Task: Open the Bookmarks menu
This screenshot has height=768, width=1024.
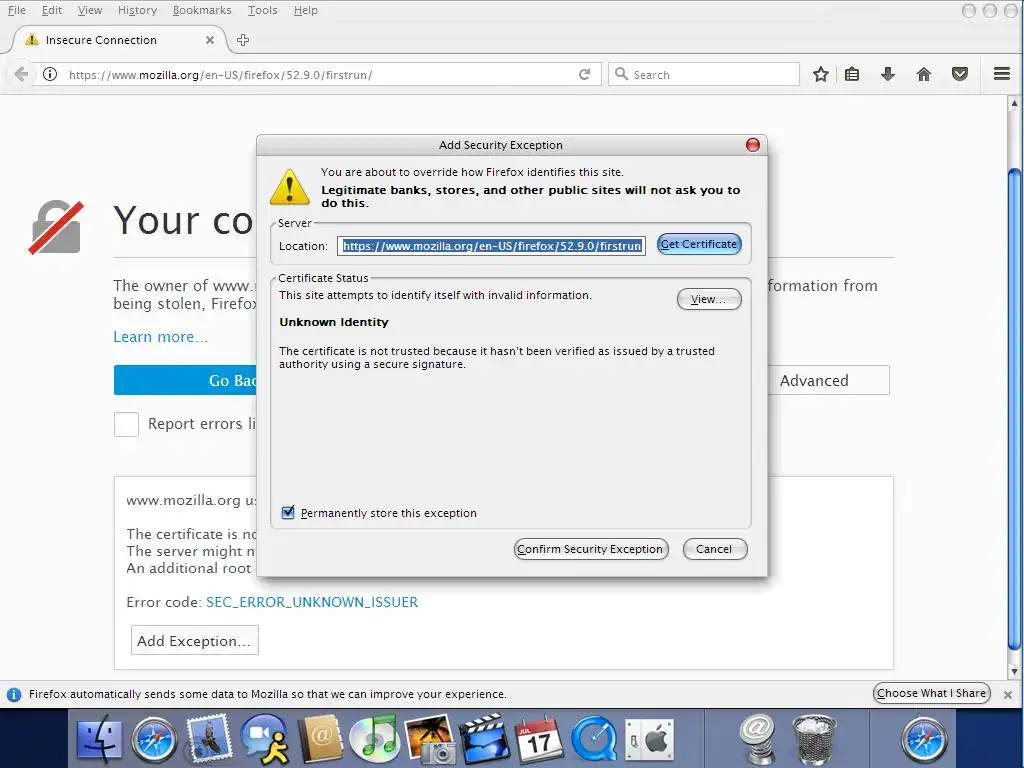Action: tap(202, 10)
